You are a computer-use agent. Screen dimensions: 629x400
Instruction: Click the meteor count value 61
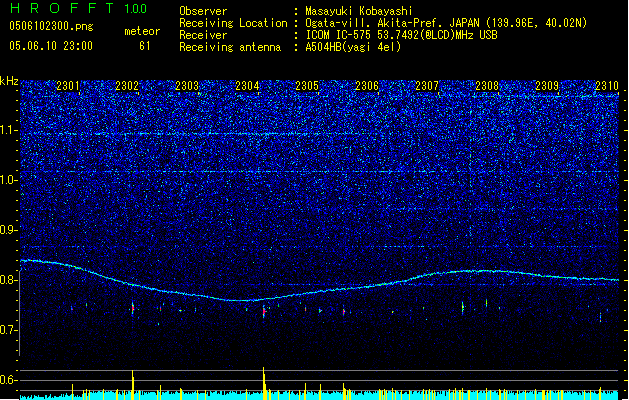tap(144, 46)
